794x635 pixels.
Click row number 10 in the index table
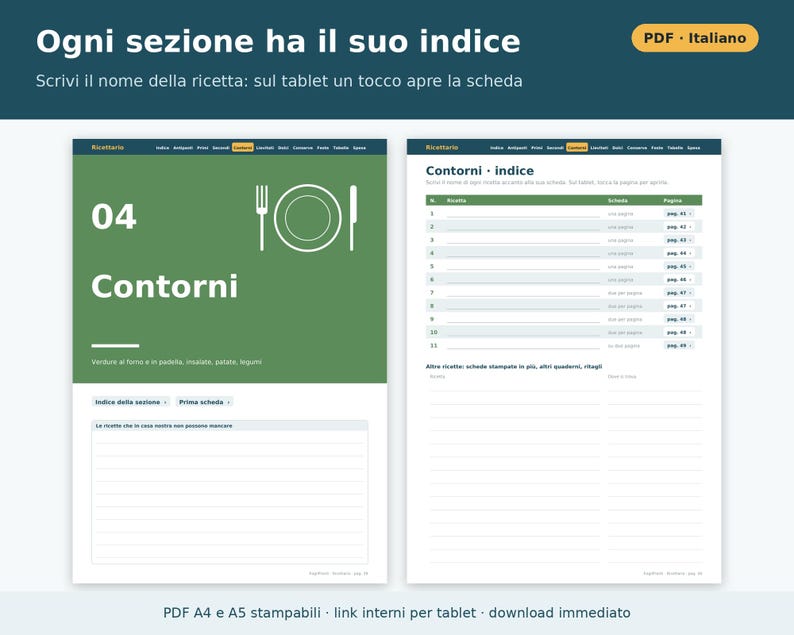pos(433,332)
